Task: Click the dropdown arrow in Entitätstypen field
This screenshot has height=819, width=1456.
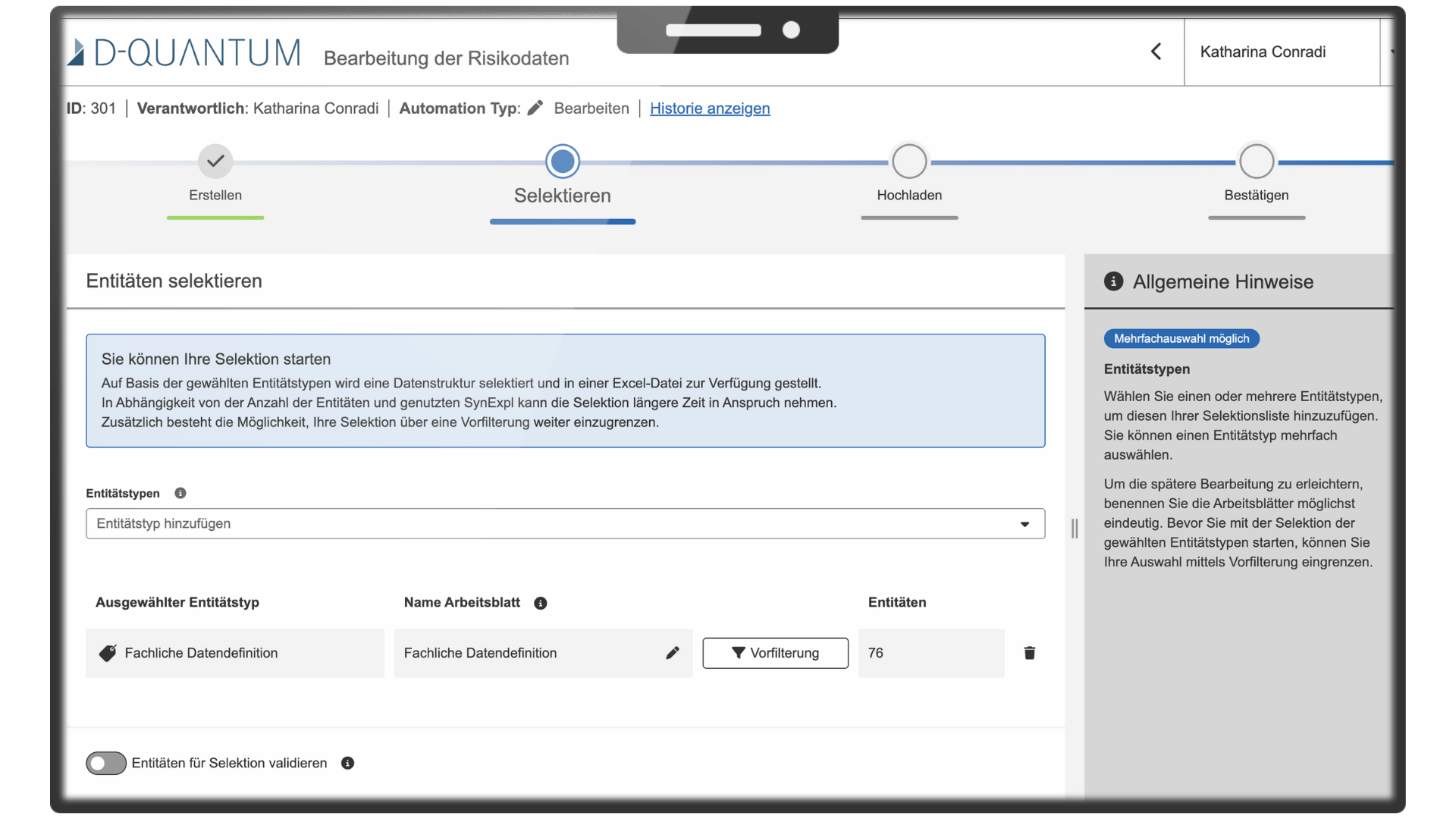Action: point(1025,524)
